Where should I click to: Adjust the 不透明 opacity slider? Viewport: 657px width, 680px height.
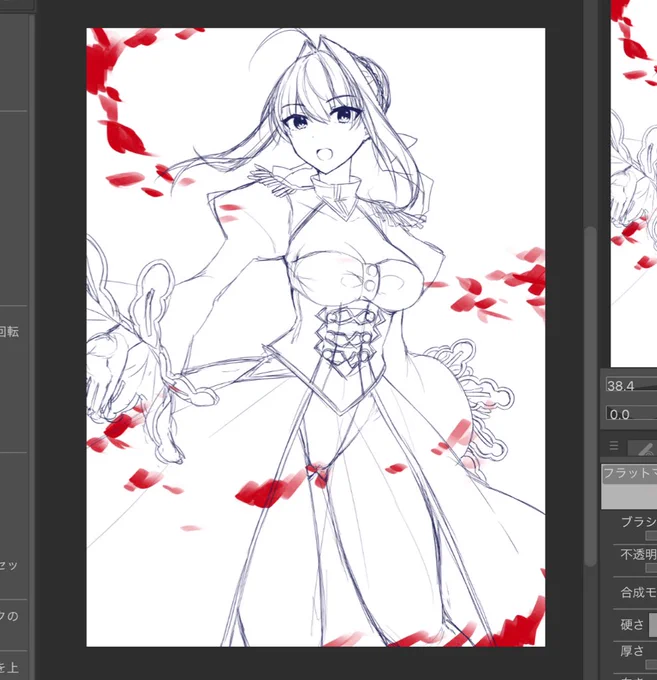pos(651,568)
